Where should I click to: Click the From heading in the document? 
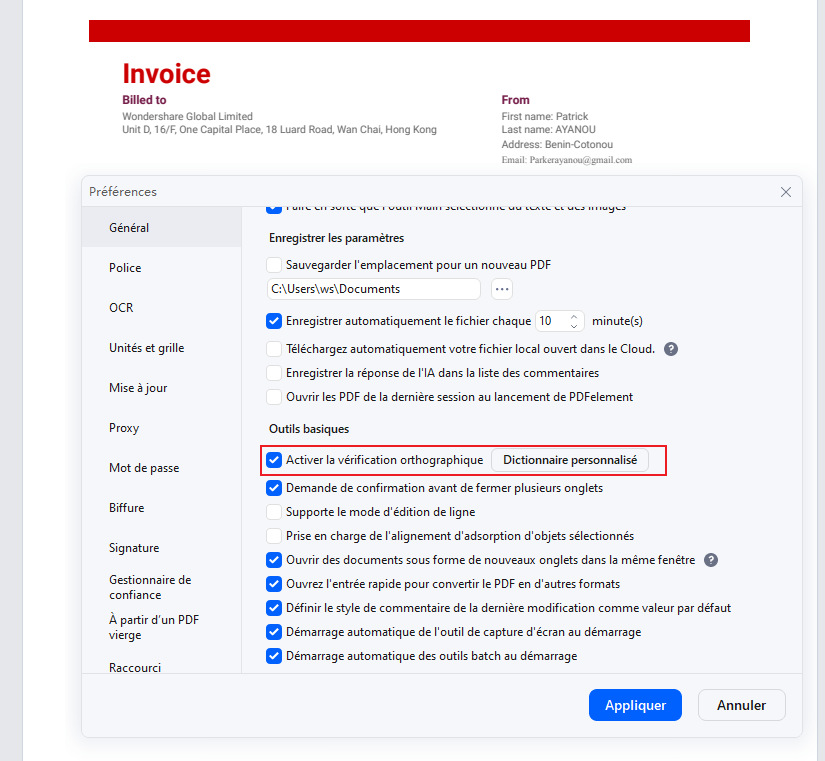(515, 100)
